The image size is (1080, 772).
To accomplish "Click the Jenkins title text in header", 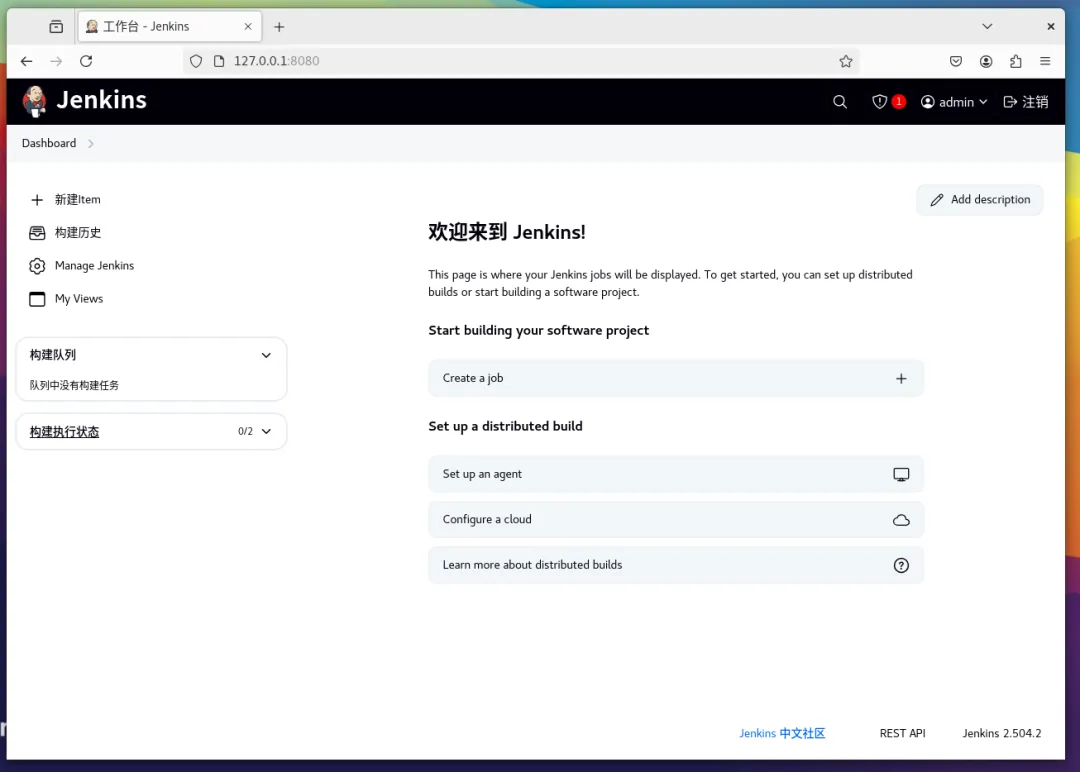I will 101,101.
